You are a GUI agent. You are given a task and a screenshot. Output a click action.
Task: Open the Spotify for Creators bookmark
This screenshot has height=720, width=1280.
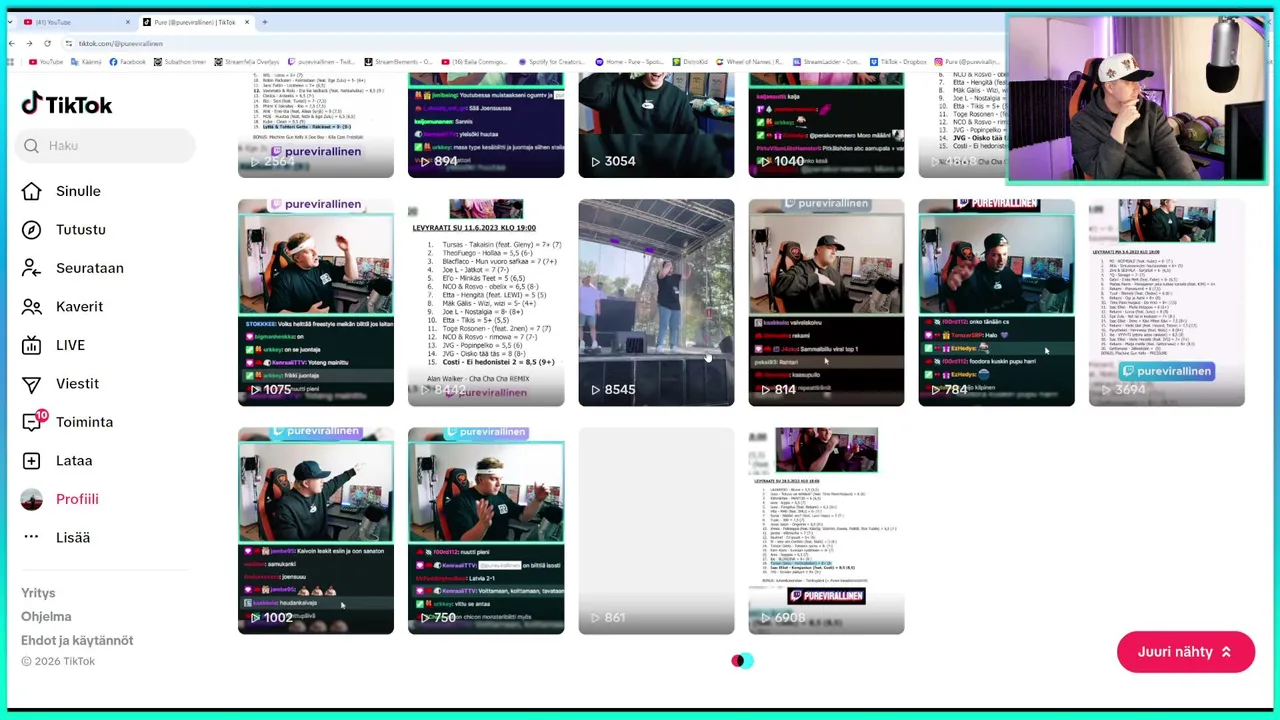tap(550, 62)
